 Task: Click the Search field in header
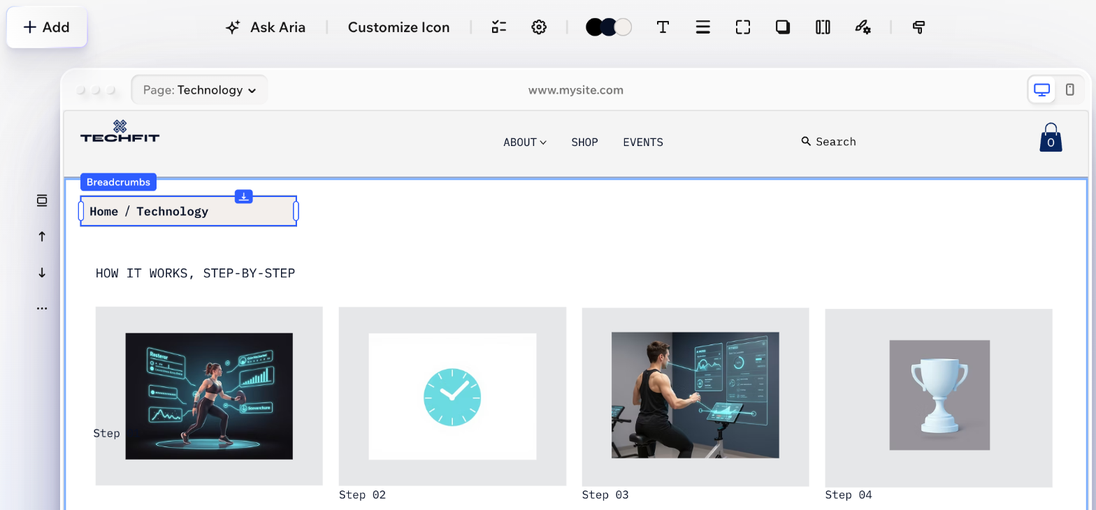pyautogui.click(x=828, y=142)
